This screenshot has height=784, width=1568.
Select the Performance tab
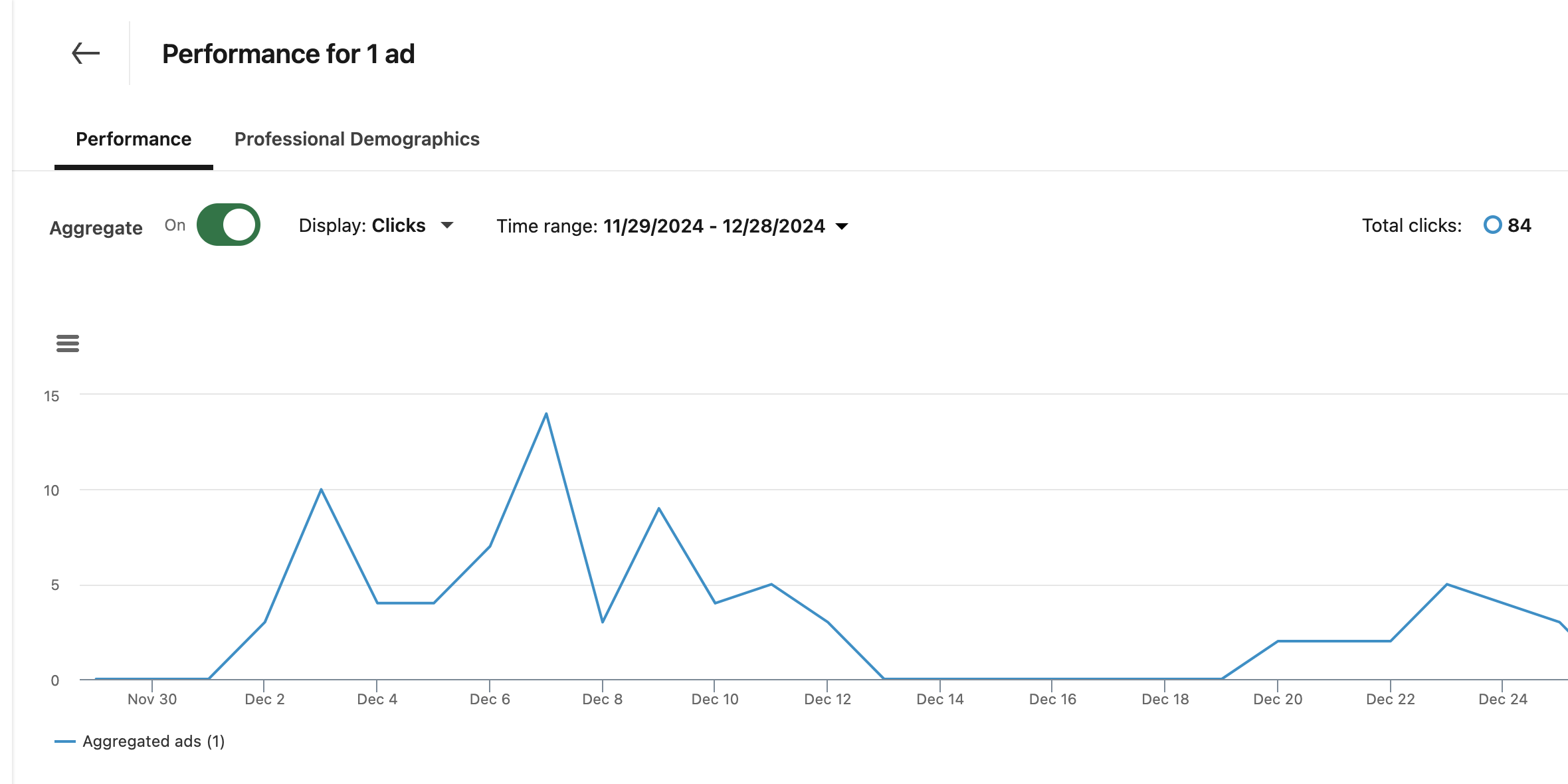133,139
